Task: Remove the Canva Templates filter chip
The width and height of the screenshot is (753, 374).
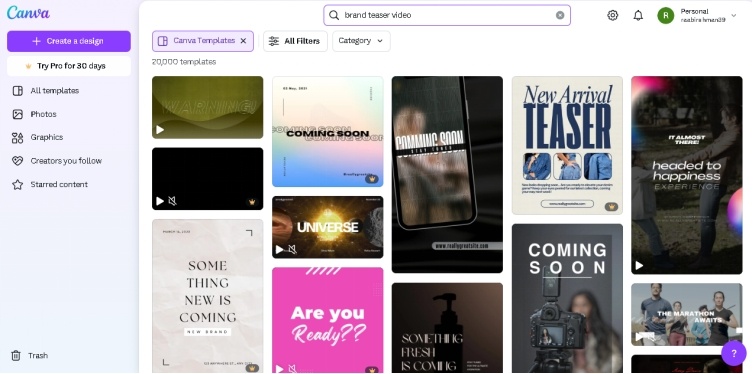Action: 243,41
